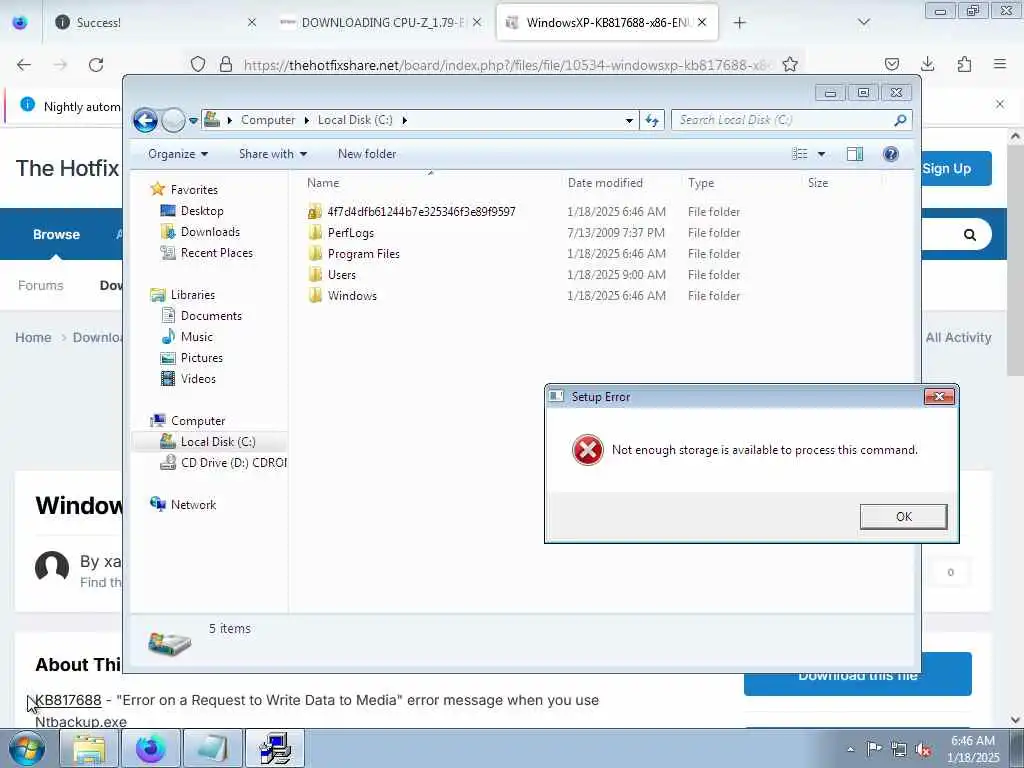Open Documents library
The image size is (1024, 768).
(211, 315)
